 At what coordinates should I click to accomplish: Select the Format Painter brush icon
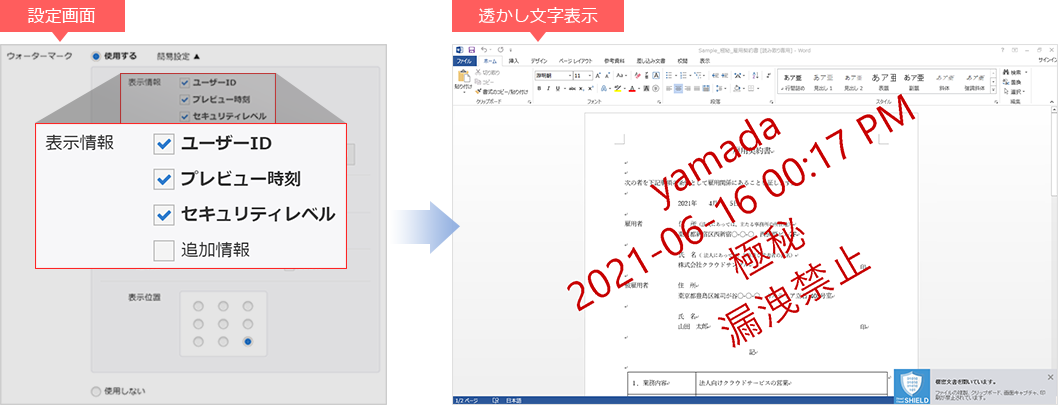click(x=478, y=90)
